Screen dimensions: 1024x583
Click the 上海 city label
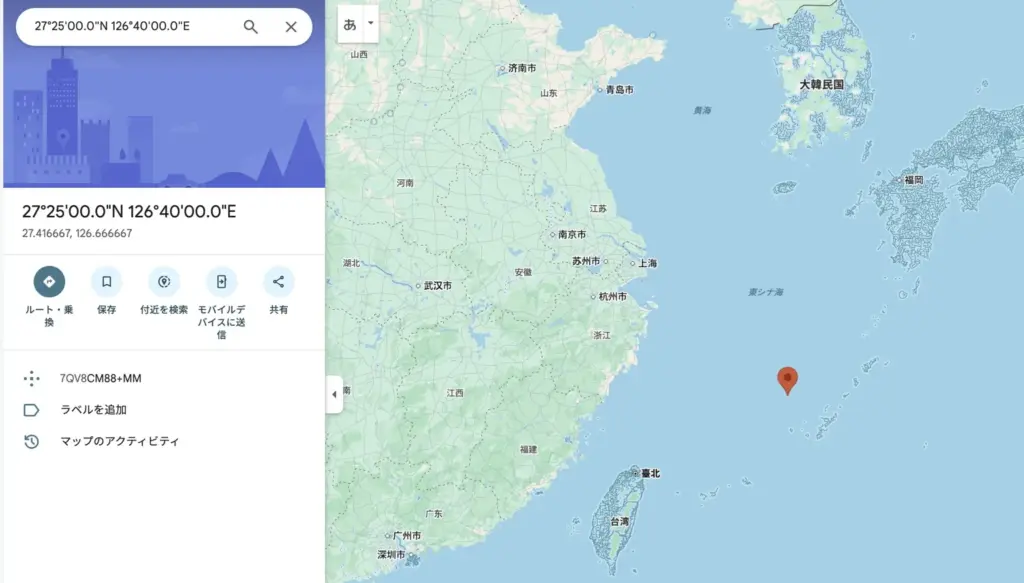(648, 263)
